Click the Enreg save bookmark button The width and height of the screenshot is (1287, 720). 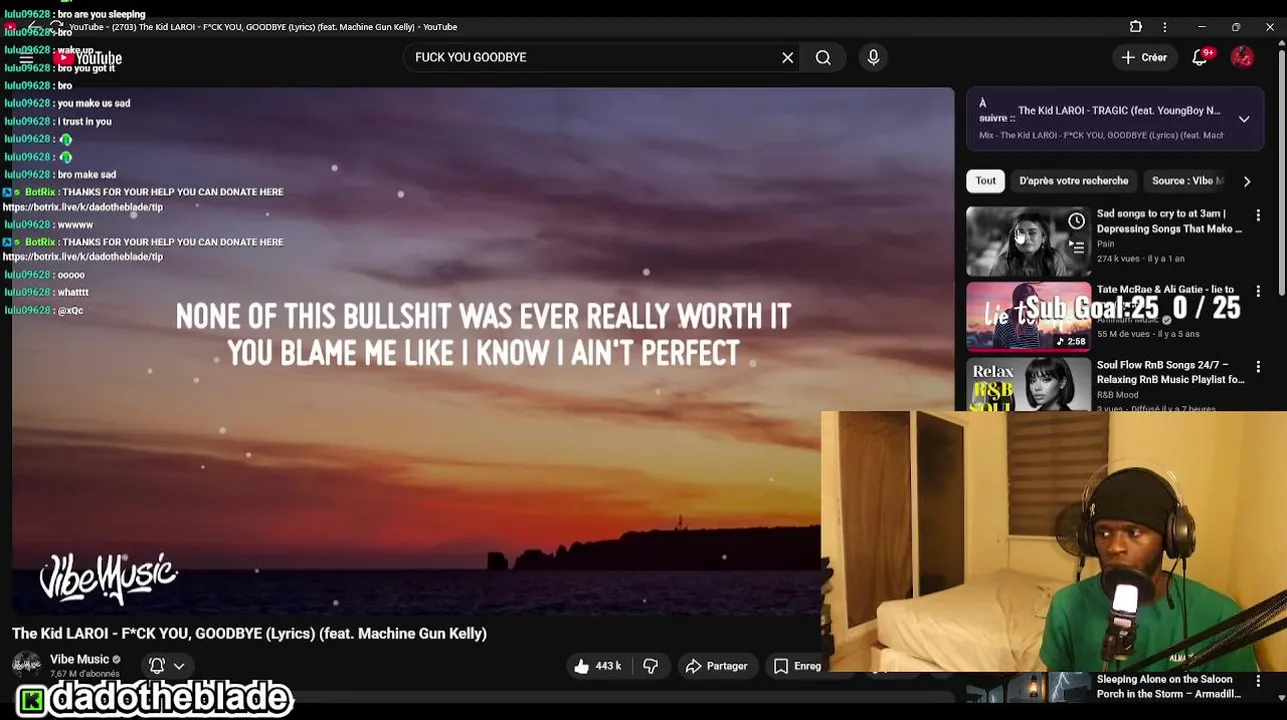coord(797,666)
